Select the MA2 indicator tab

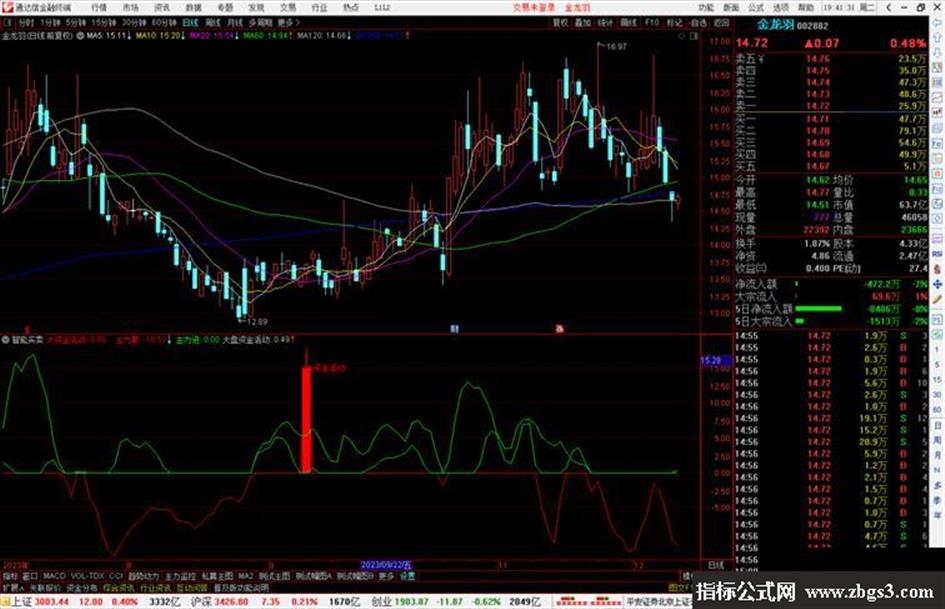coord(246,576)
